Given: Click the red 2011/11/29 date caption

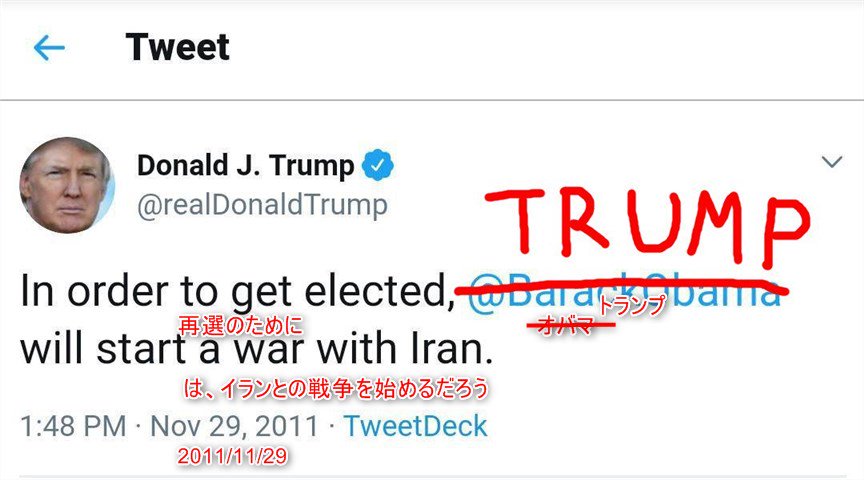Looking at the screenshot, I should [x=232, y=456].
